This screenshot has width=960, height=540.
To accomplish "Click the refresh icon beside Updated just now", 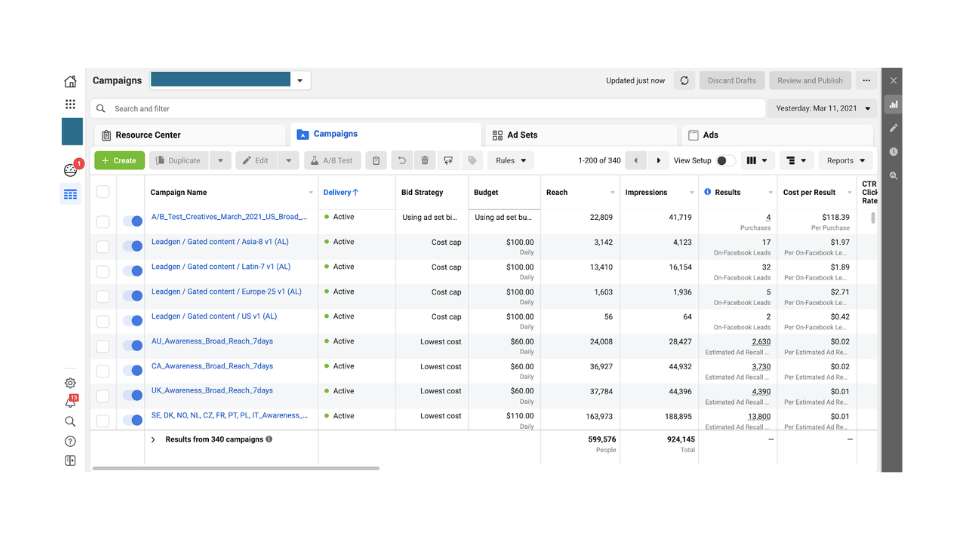I will click(x=684, y=80).
